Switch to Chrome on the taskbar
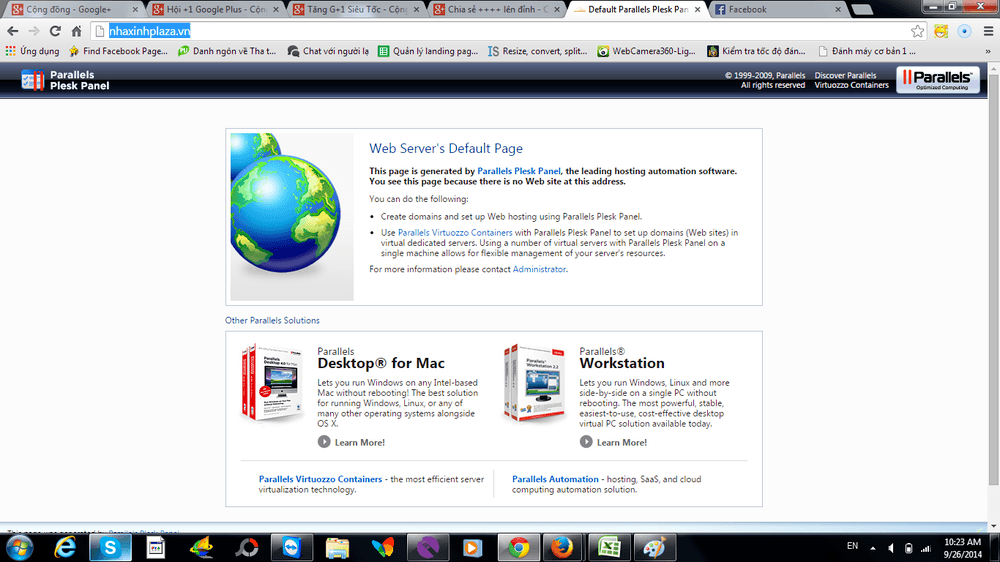The width and height of the screenshot is (1000, 562). click(518, 548)
